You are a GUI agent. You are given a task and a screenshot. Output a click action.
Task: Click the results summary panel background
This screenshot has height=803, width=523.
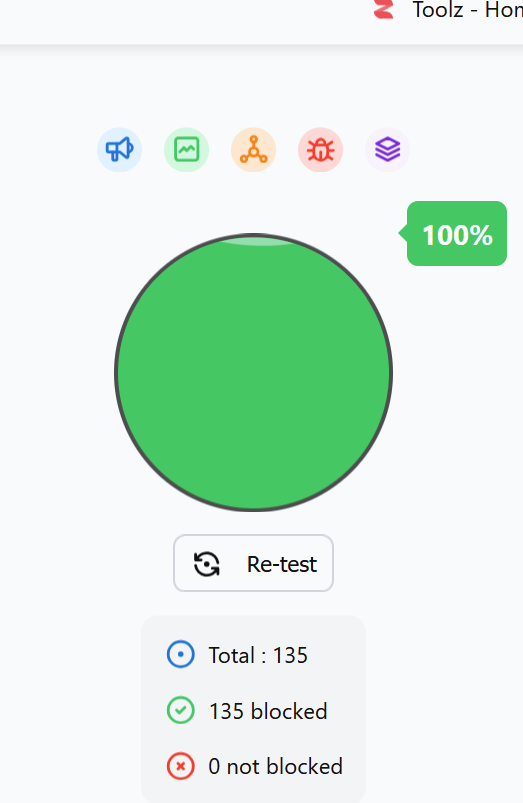tap(254, 709)
